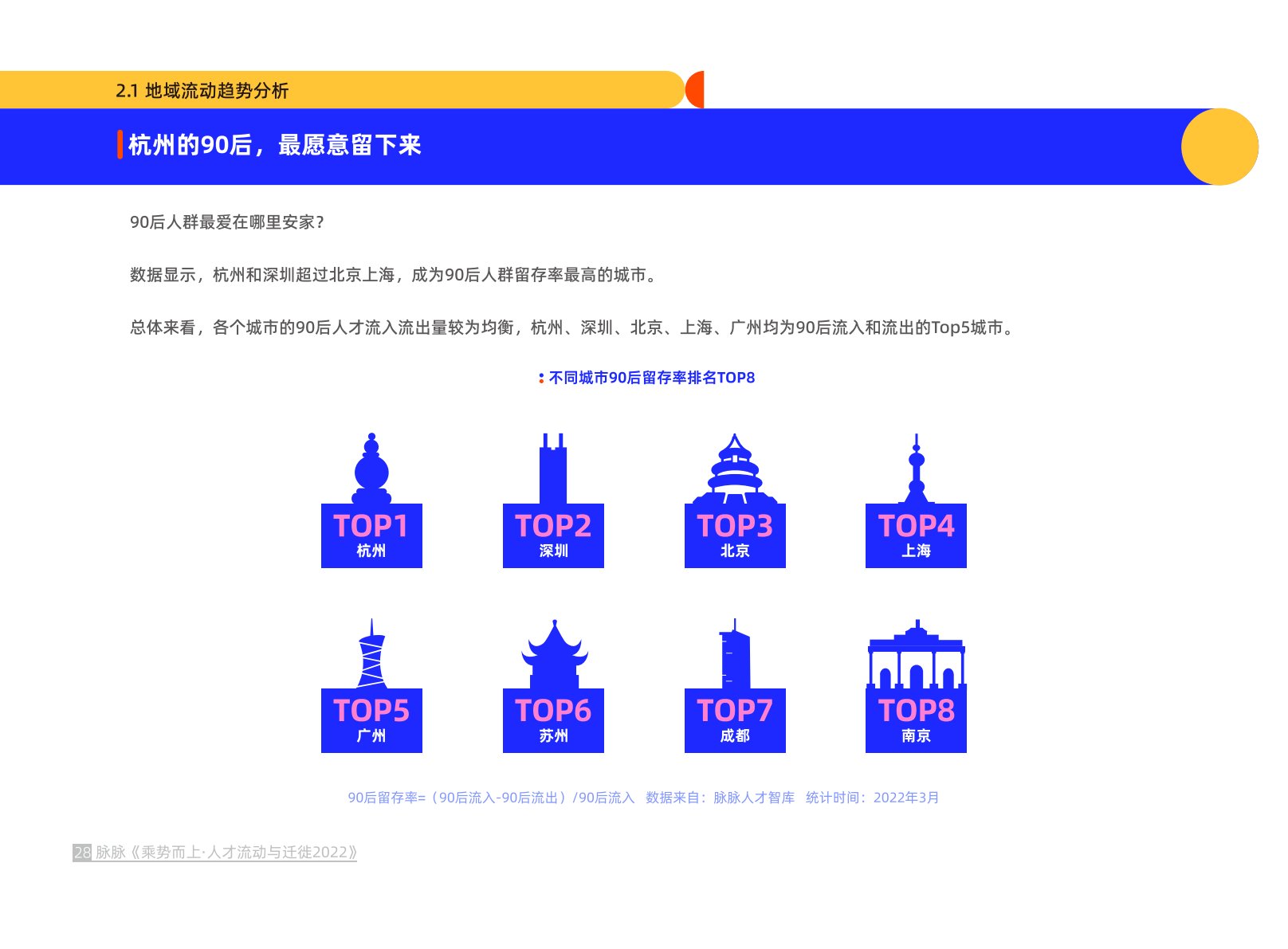Select the TOP3 北京 card label

[735, 535]
